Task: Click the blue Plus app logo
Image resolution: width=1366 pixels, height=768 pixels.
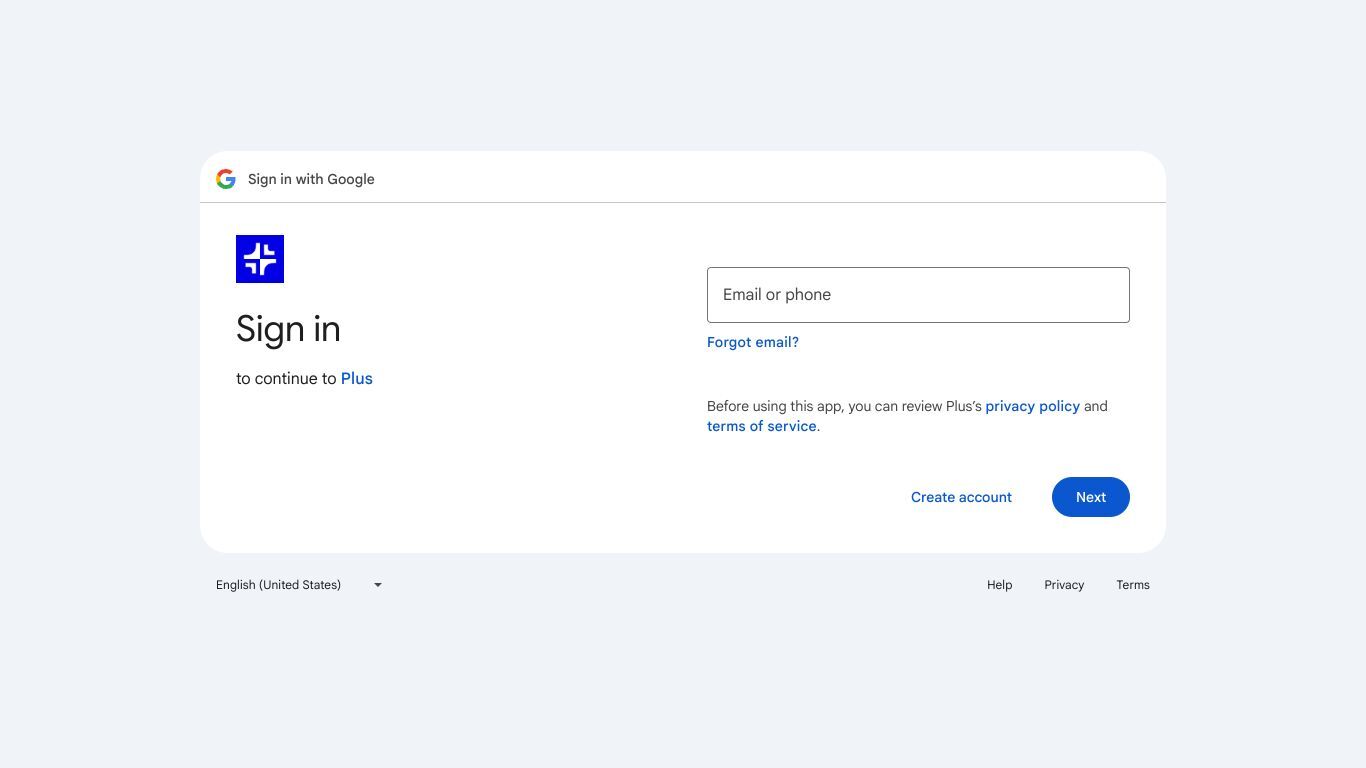Action: click(260, 259)
